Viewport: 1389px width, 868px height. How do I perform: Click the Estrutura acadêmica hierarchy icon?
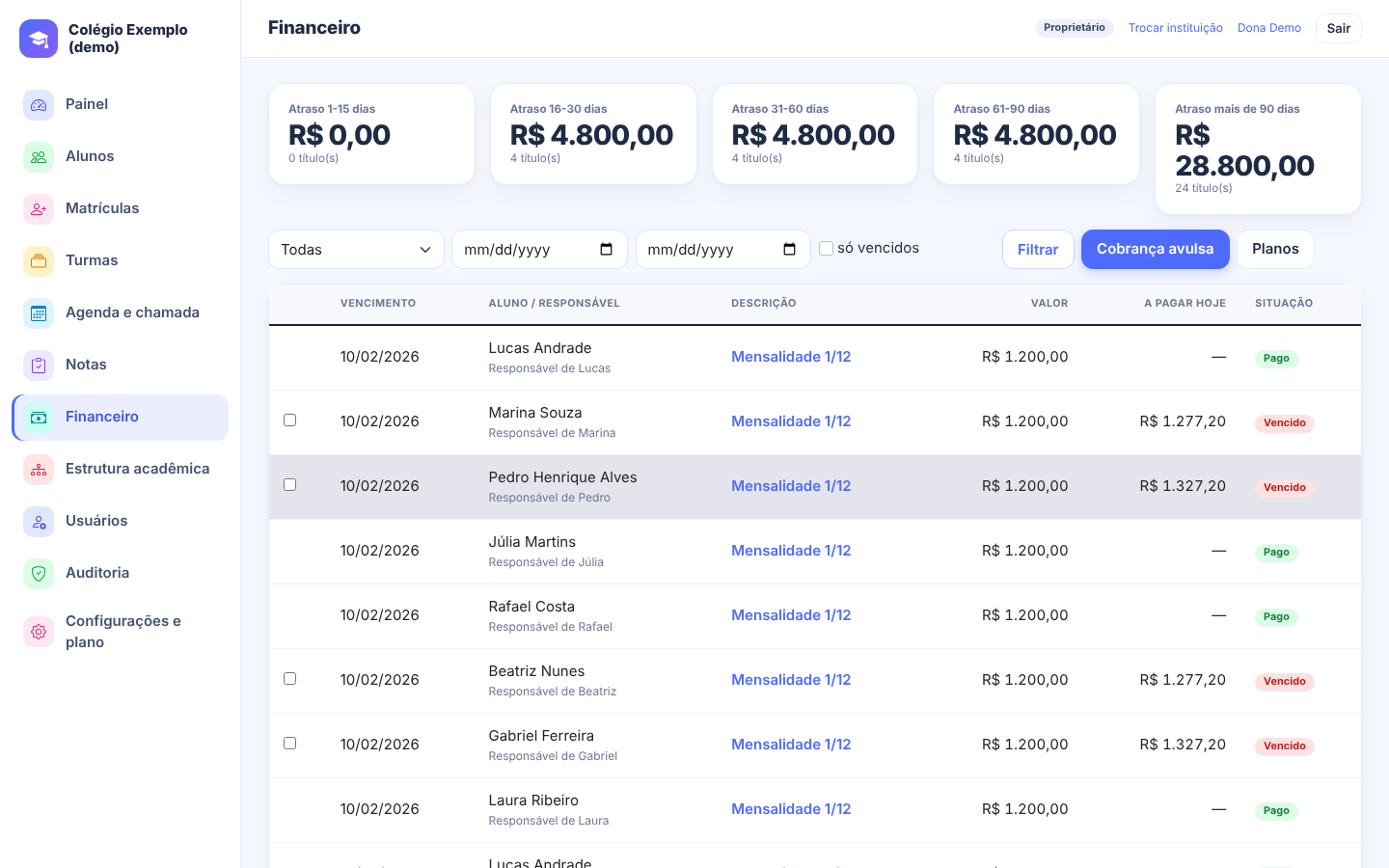click(x=39, y=469)
